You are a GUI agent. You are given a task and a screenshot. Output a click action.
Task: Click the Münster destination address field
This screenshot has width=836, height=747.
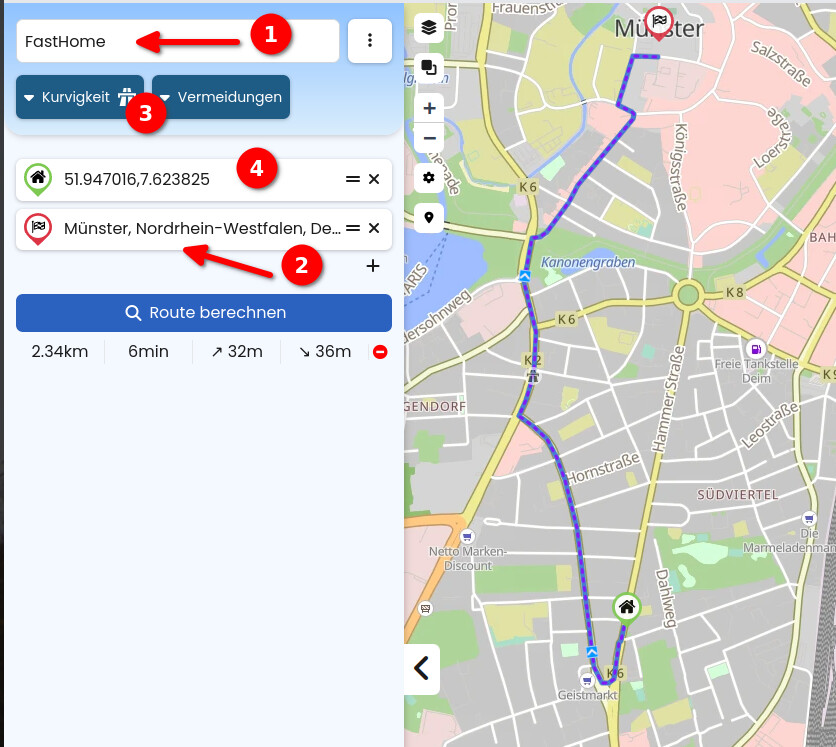(x=200, y=228)
